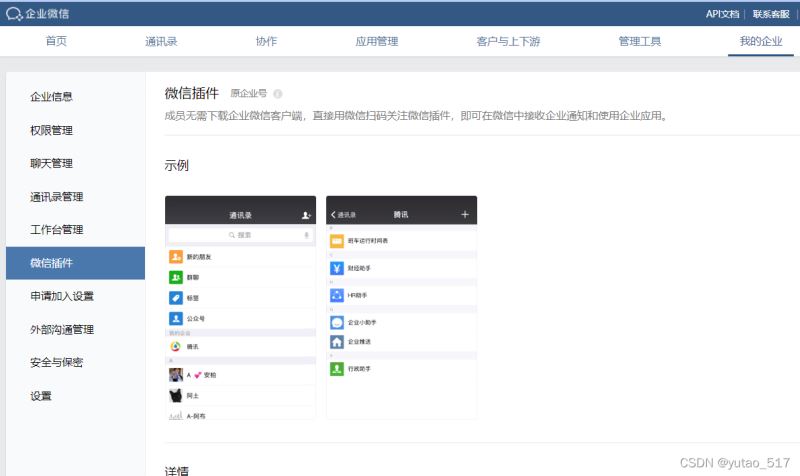Go to the 管理工具 tab
This screenshot has width=800, height=476.
[639, 42]
